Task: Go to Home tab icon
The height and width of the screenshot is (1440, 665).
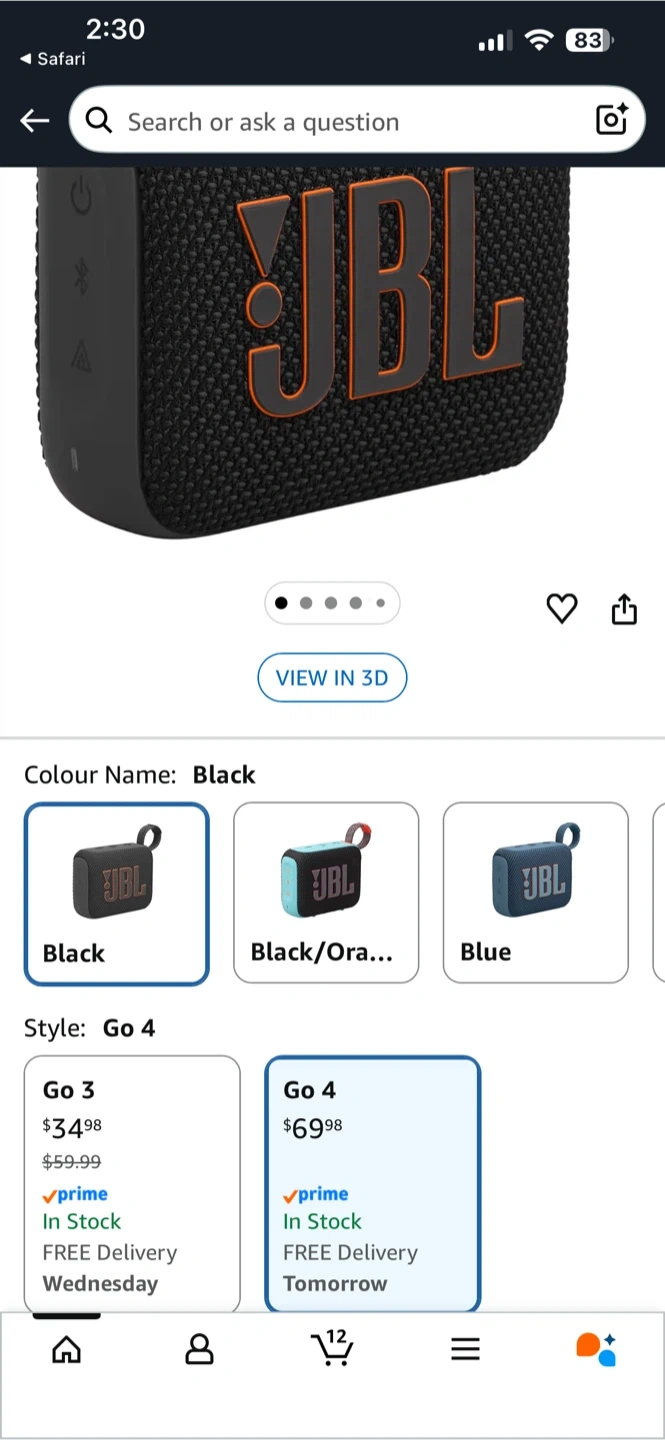Action: click(66, 1349)
